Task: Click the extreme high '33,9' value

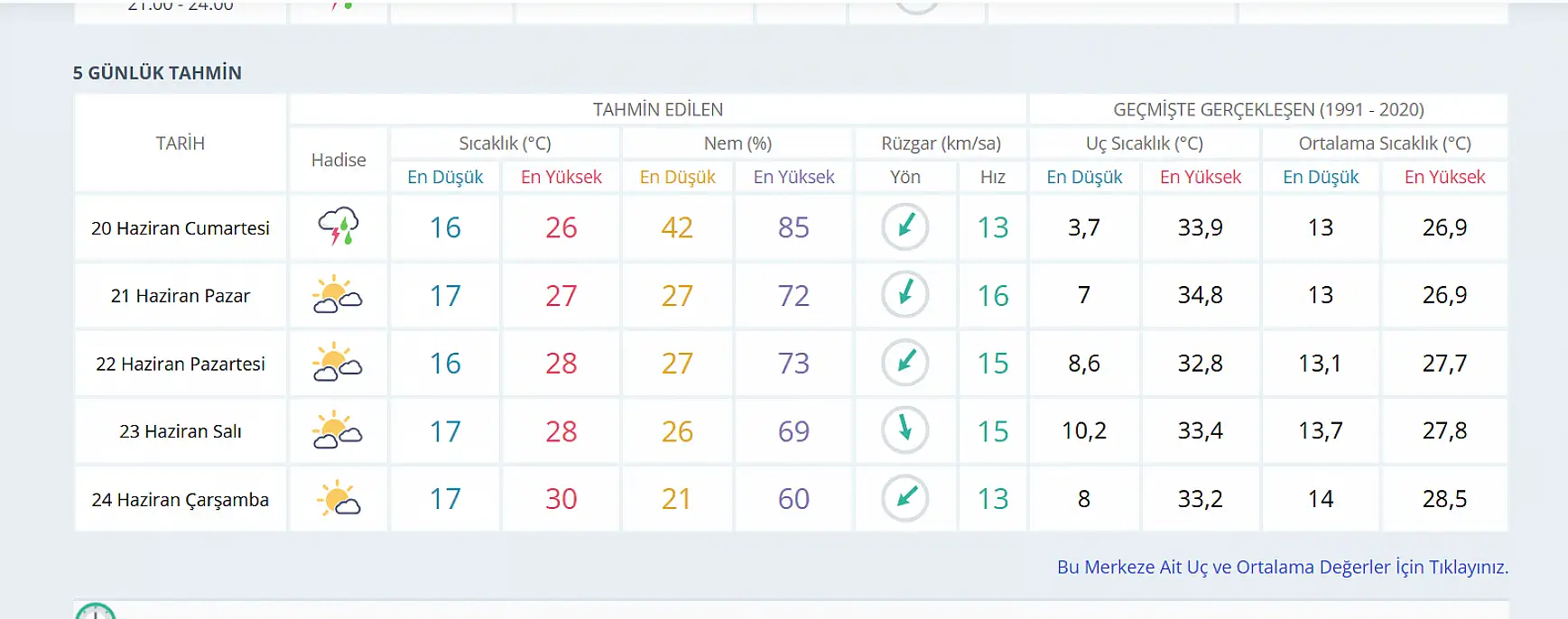Action: 1200,227
